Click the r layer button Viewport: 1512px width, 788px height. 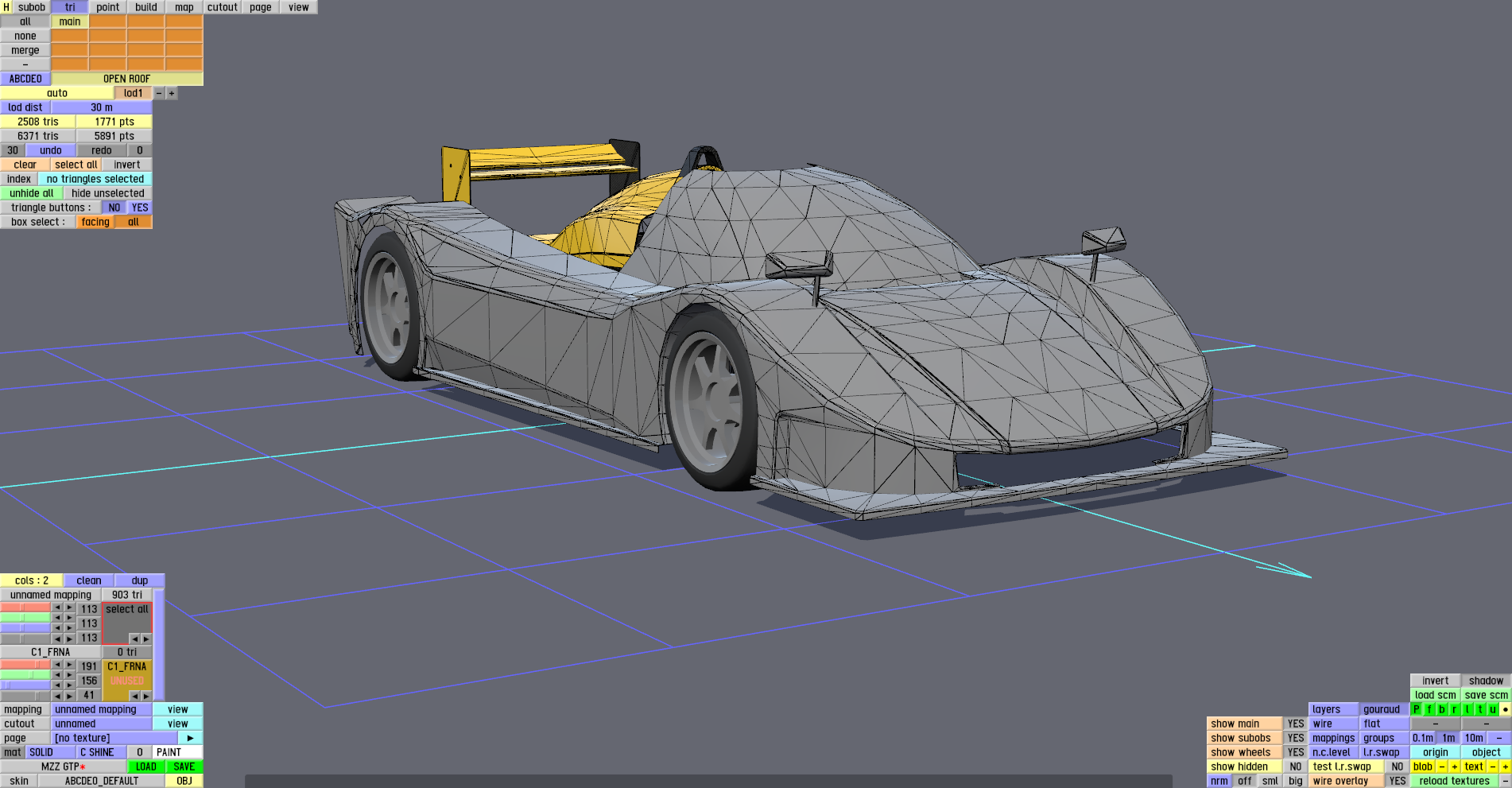coord(1455,709)
